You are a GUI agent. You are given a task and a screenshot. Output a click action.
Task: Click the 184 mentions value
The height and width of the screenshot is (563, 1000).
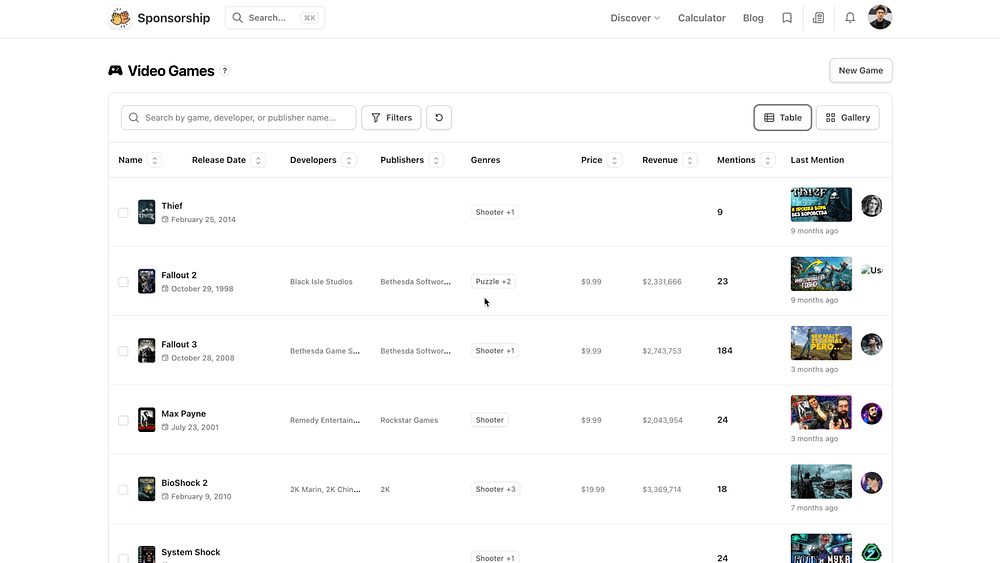click(x=724, y=351)
